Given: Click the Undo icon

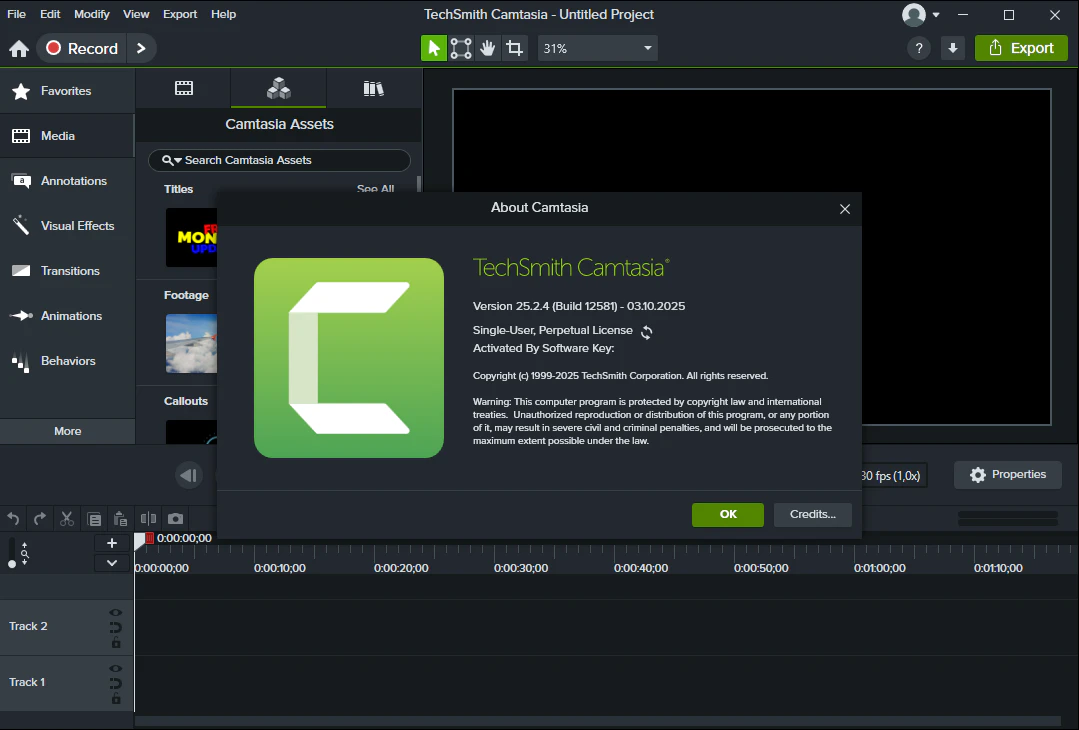Looking at the screenshot, I should (13, 519).
